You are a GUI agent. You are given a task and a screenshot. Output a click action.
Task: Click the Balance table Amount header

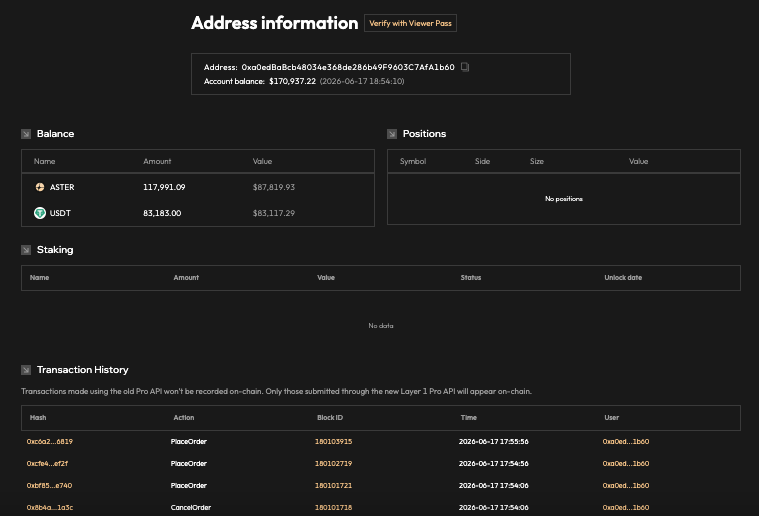pos(157,161)
